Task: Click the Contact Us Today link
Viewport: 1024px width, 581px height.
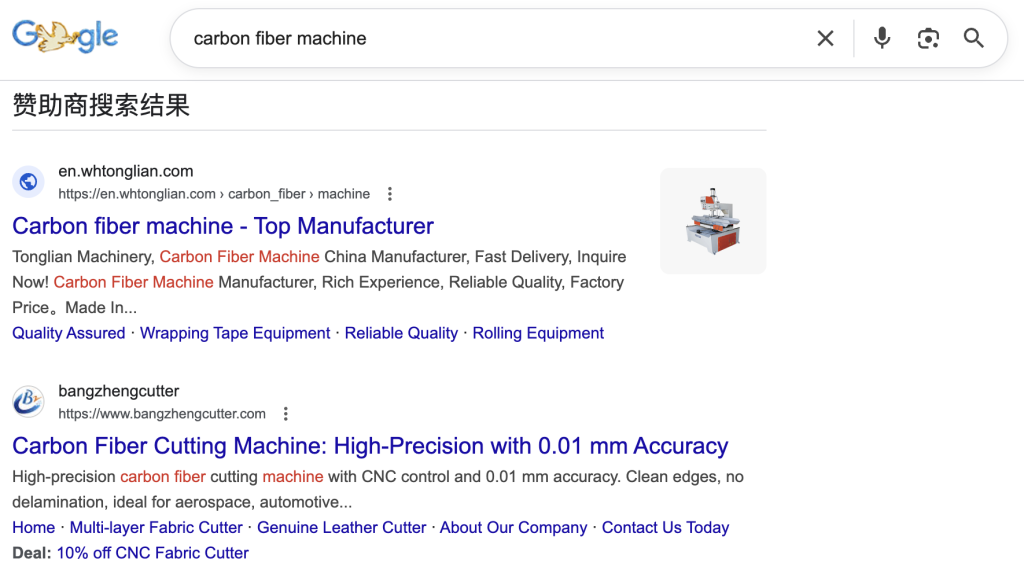Action: (x=665, y=527)
